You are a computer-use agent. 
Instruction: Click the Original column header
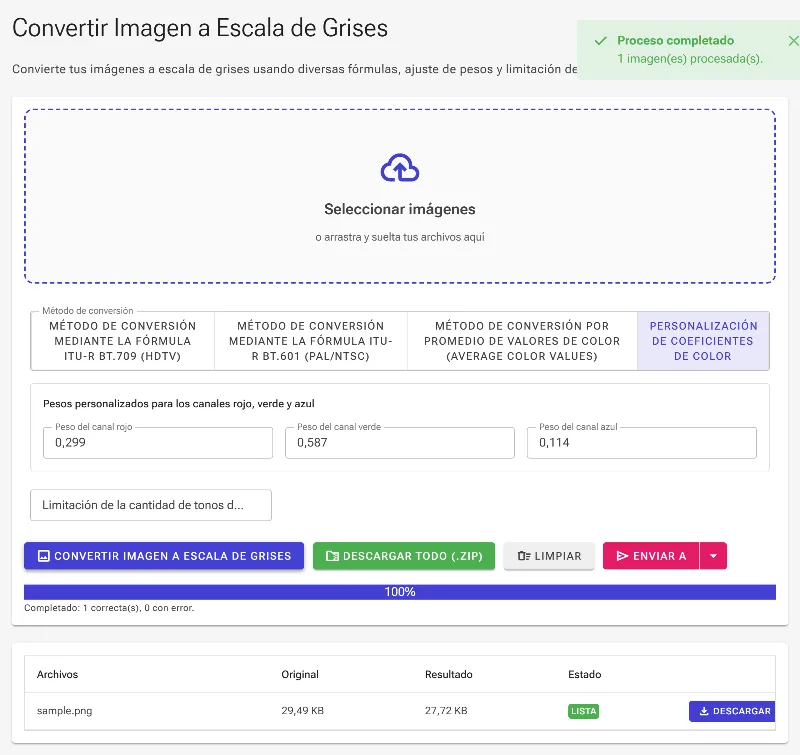pos(300,674)
